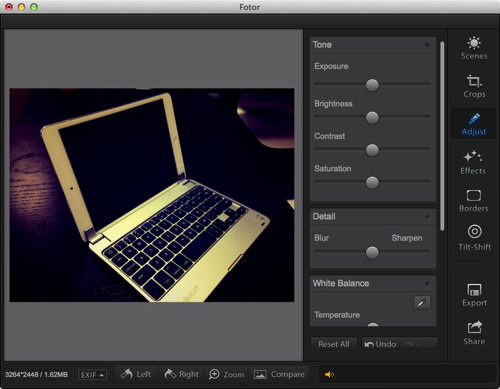Collapse the Detail section
500x389 pixels.
pos(427,217)
